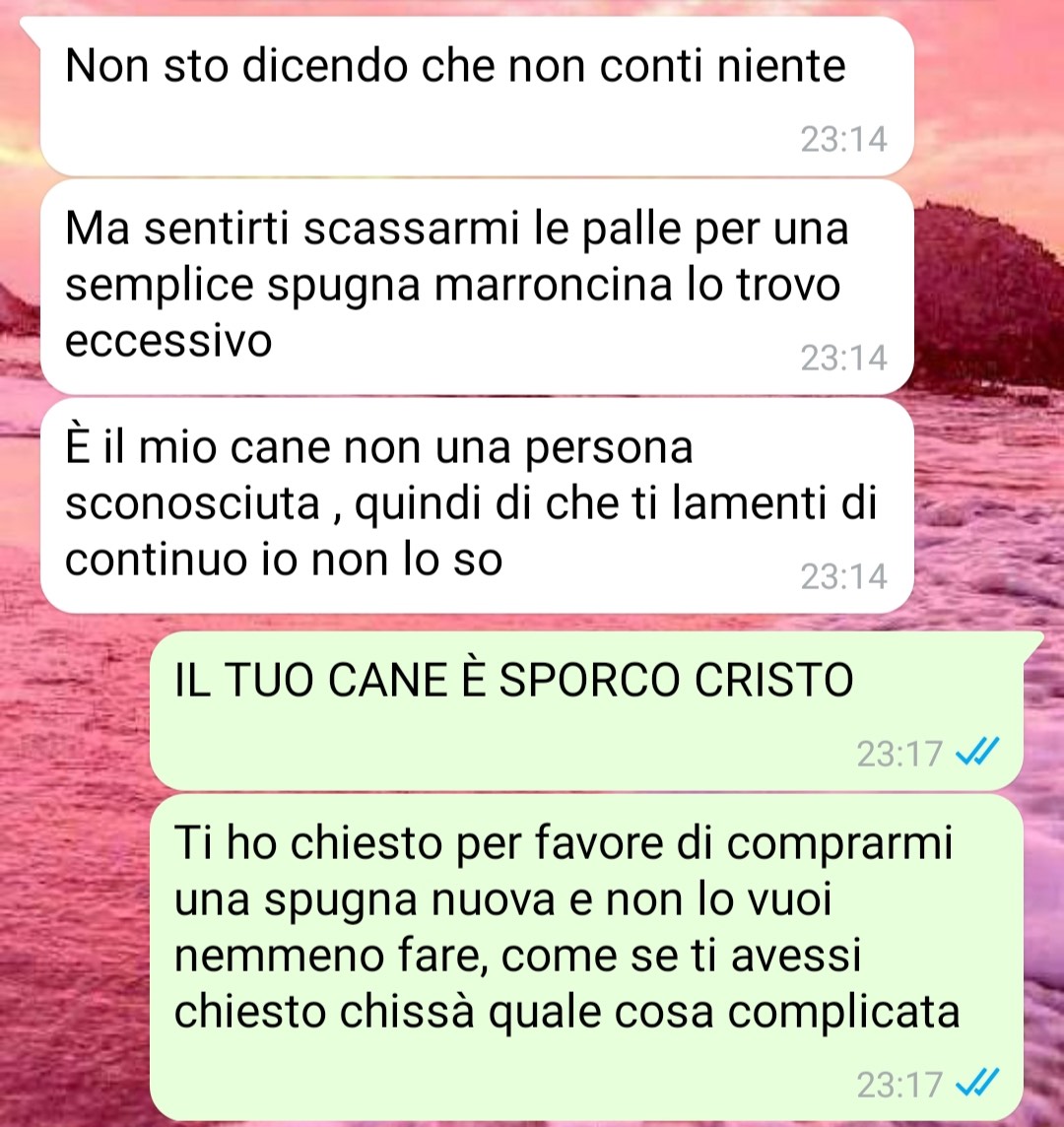Viewport: 1064px width, 1127px height.
Task: Click 23:17 timestamp under 'chissà quale cosa complicata'
Action: [x=899, y=1084]
